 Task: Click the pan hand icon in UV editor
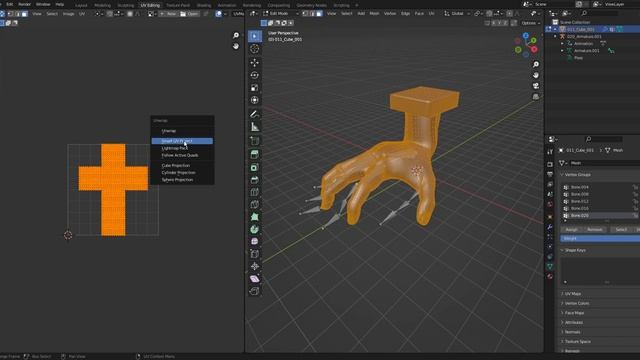click(236, 46)
